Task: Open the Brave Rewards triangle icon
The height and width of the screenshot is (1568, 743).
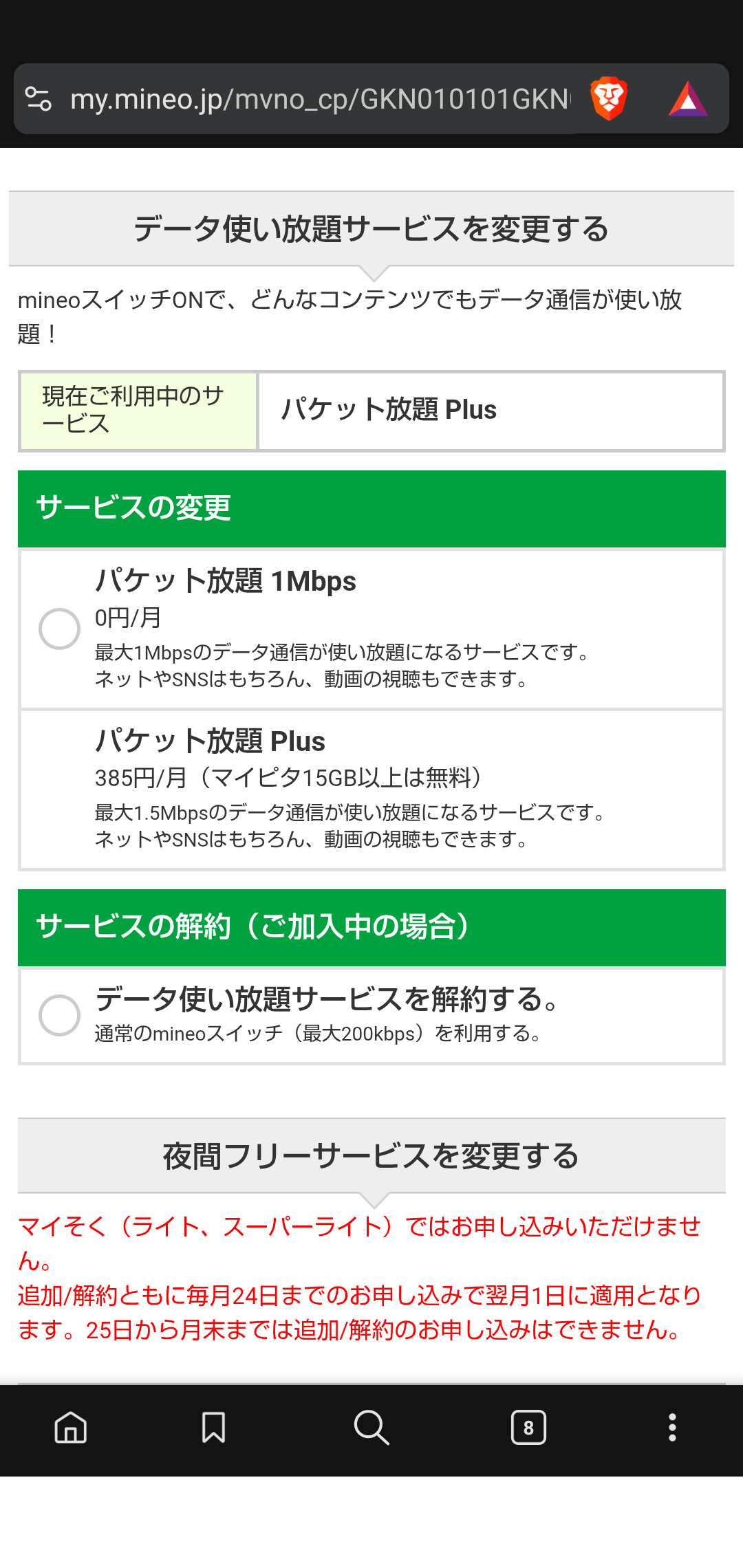Action: (687, 100)
